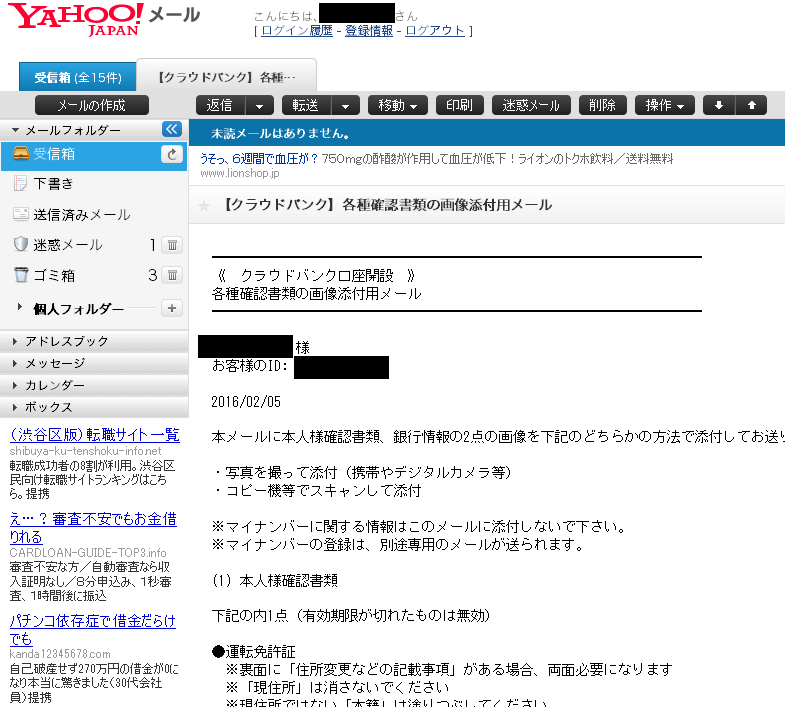Open the 移動 move dropdown

(x=398, y=105)
